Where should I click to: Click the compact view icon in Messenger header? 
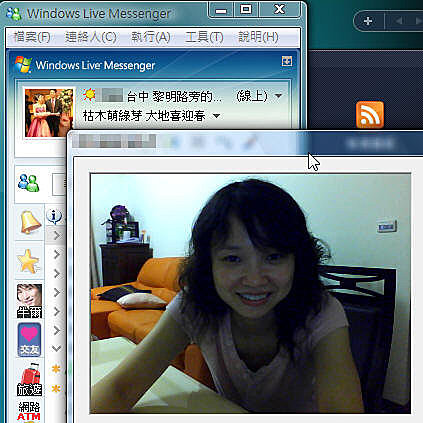[x=287, y=61]
